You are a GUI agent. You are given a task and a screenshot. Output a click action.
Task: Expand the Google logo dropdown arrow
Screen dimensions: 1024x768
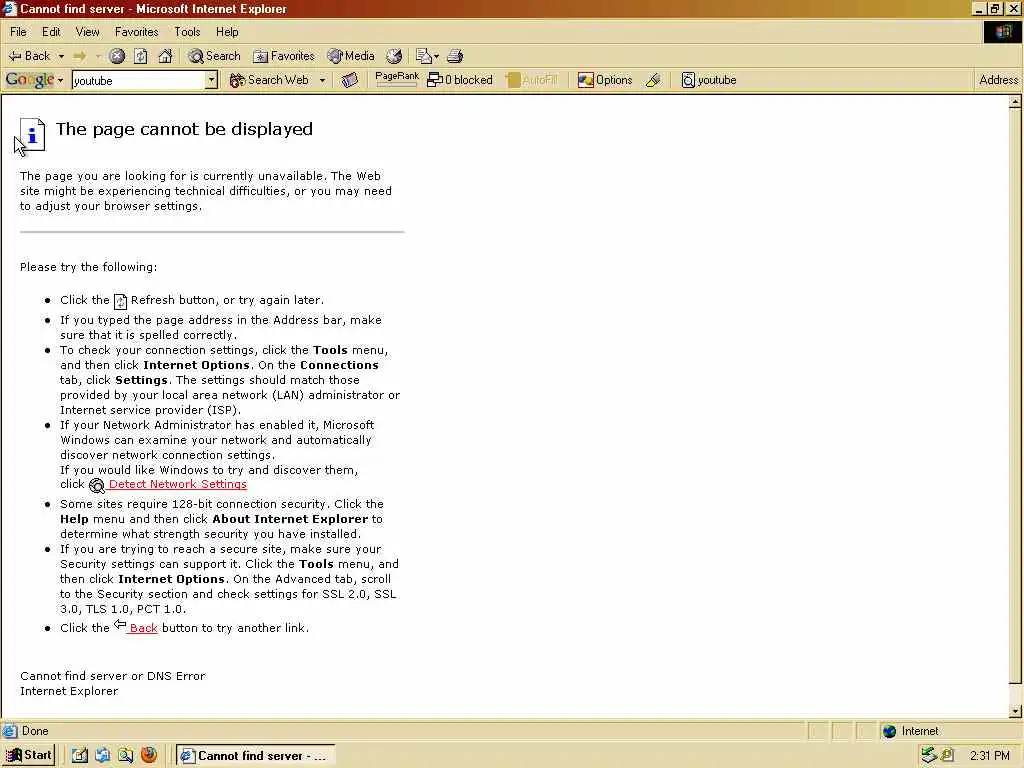[x=61, y=80]
